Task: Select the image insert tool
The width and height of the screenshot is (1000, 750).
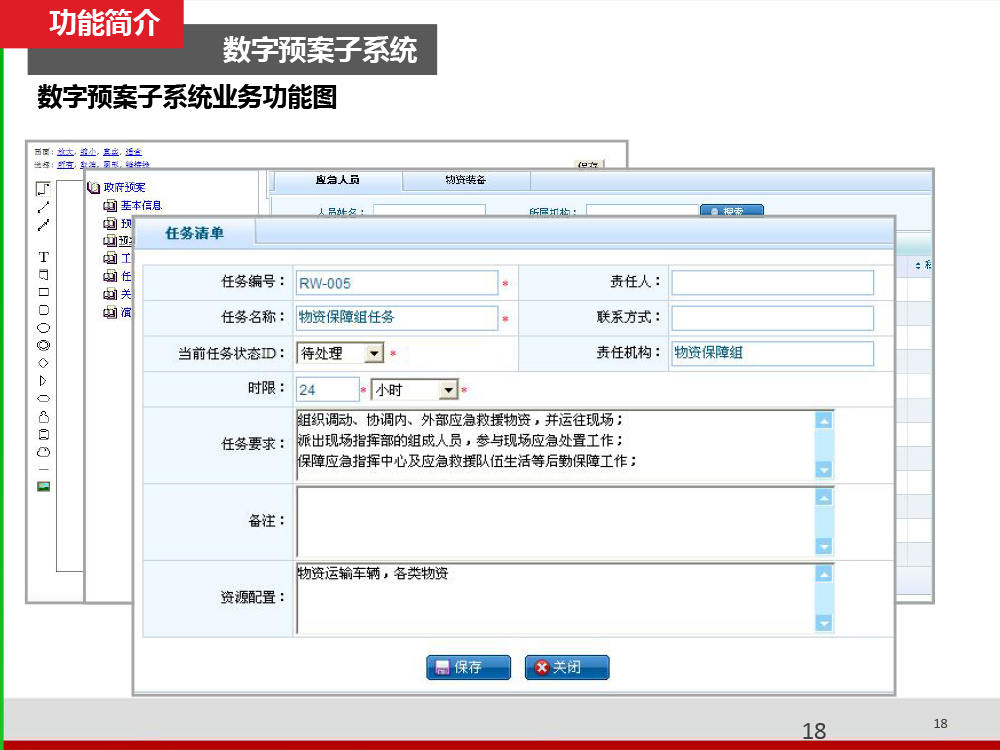Action: pyautogui.click(x=43, y=487)
